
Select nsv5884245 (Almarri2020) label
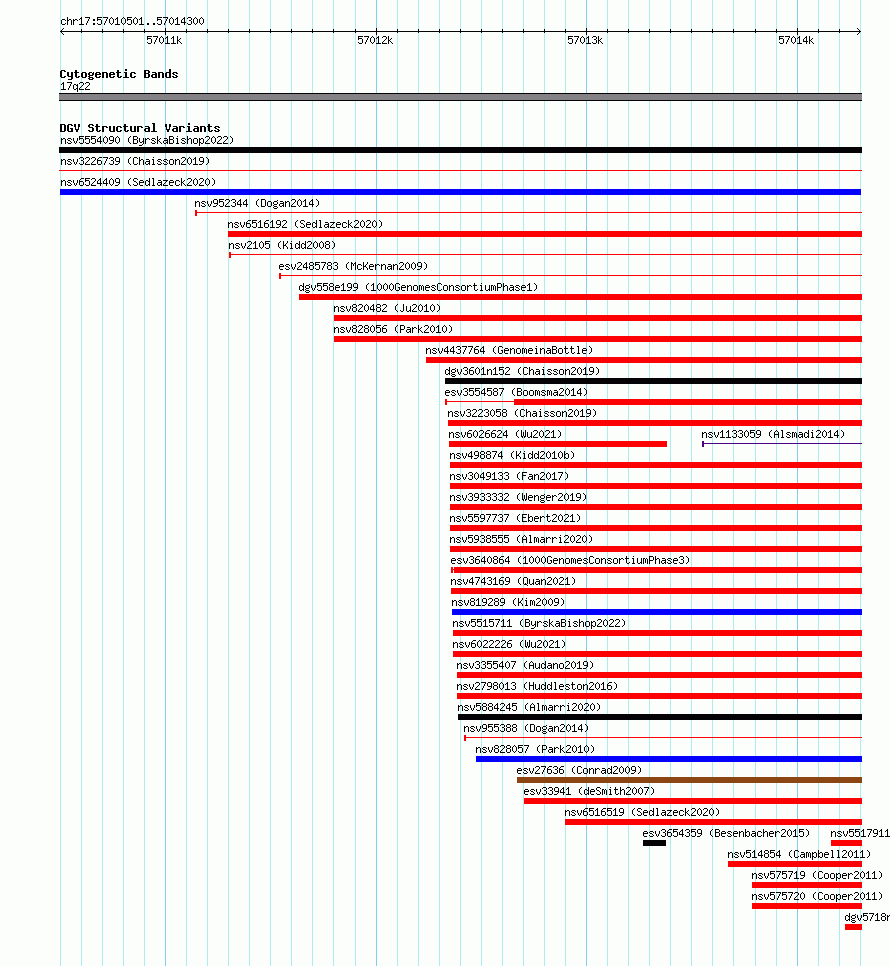coord(528,706)
